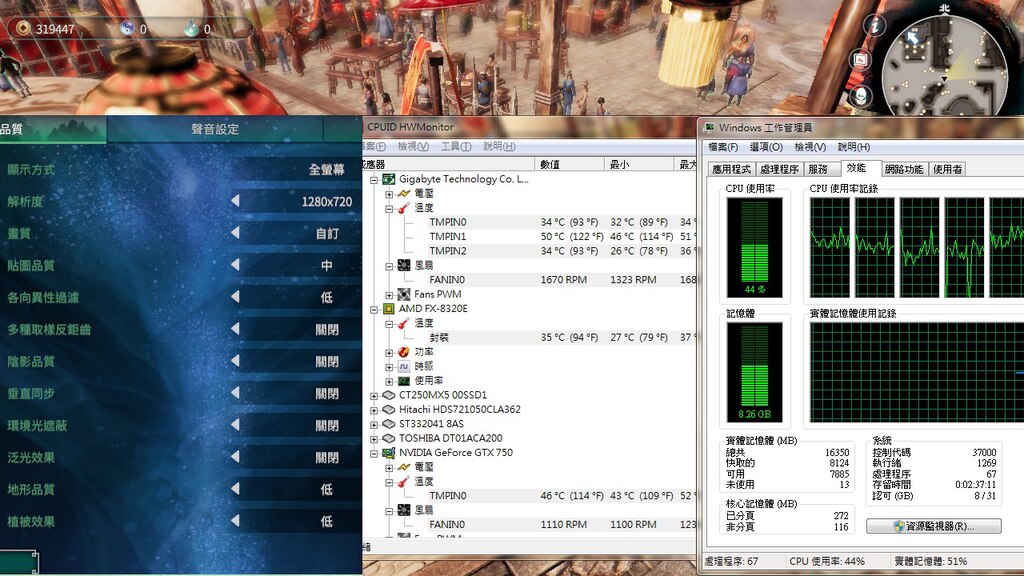Image resolution: width=1024 pixels, height=576 pixels.
Task: Open the 資源監視器(R) button
Action: click(x=933, y=526)
